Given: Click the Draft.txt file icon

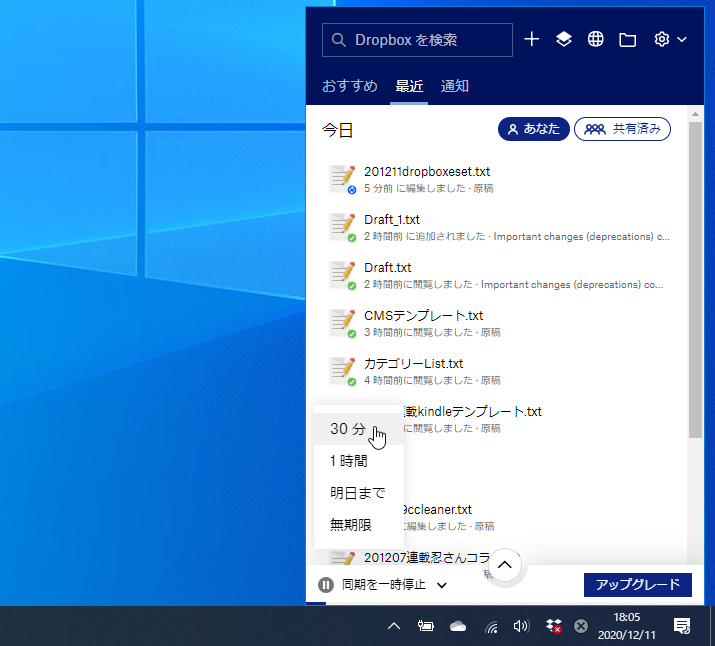Looking at the screenshot, I should 342,275.
